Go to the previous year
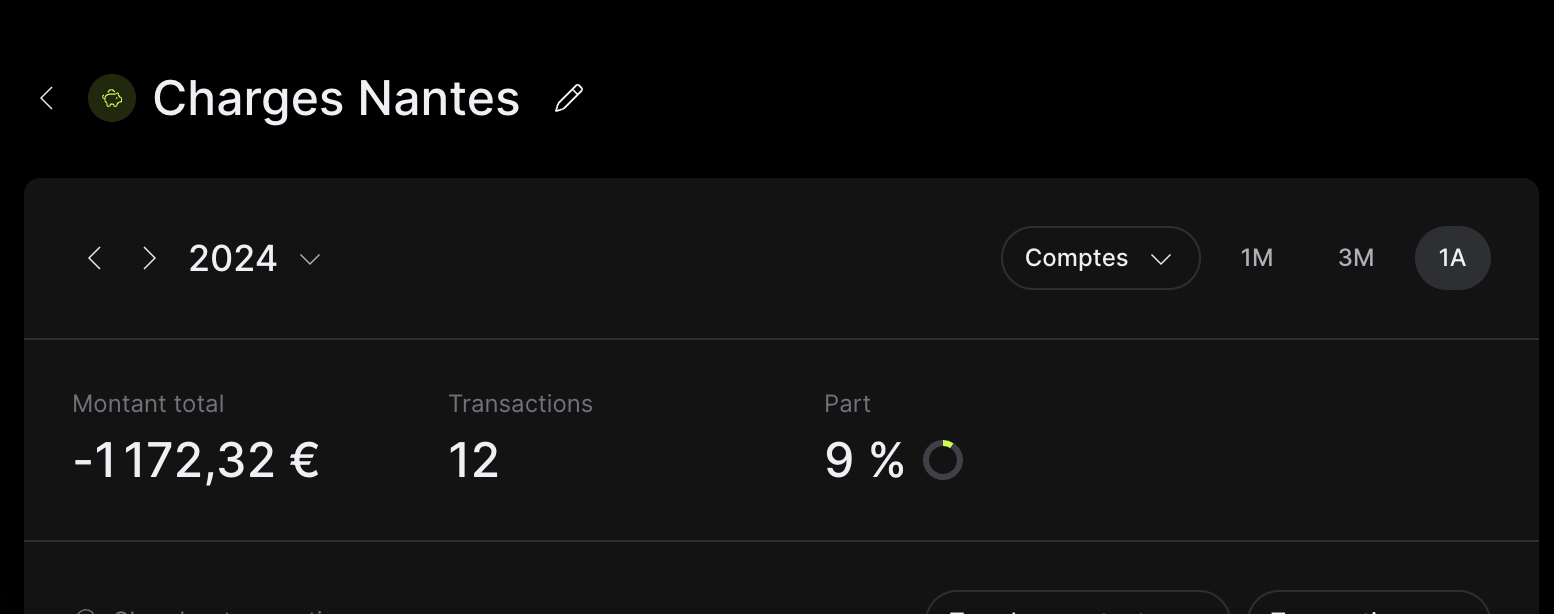The width and height of the screenshot is (1554, 614). 95,259
